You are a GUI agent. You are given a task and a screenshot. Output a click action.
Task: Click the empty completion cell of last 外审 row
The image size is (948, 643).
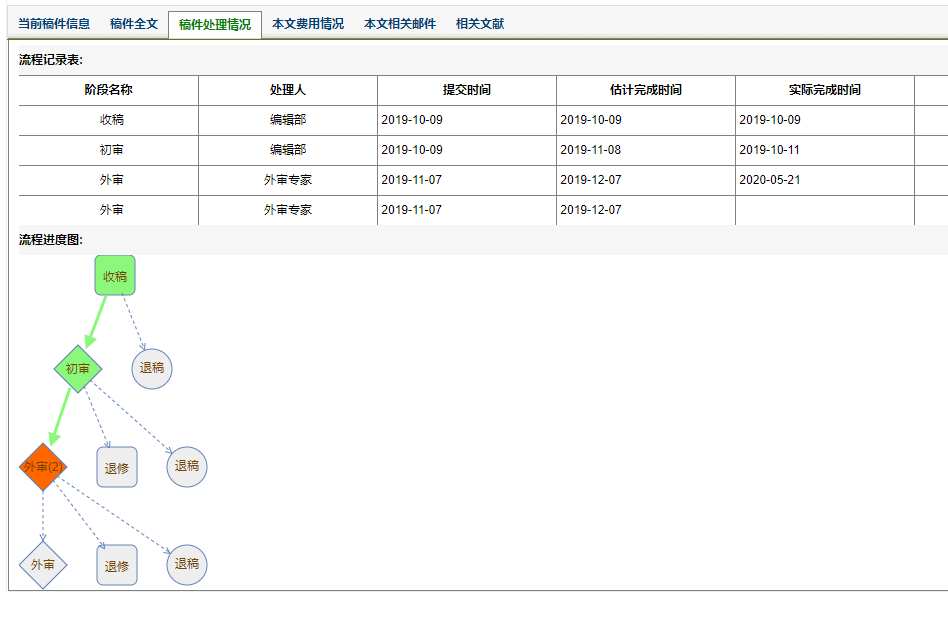[825, 210]
